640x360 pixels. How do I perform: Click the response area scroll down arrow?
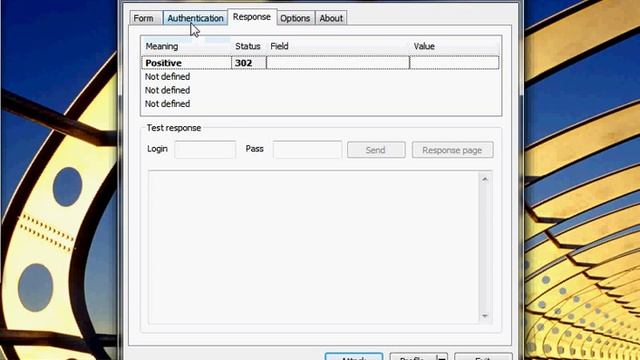tap(485, 316)
